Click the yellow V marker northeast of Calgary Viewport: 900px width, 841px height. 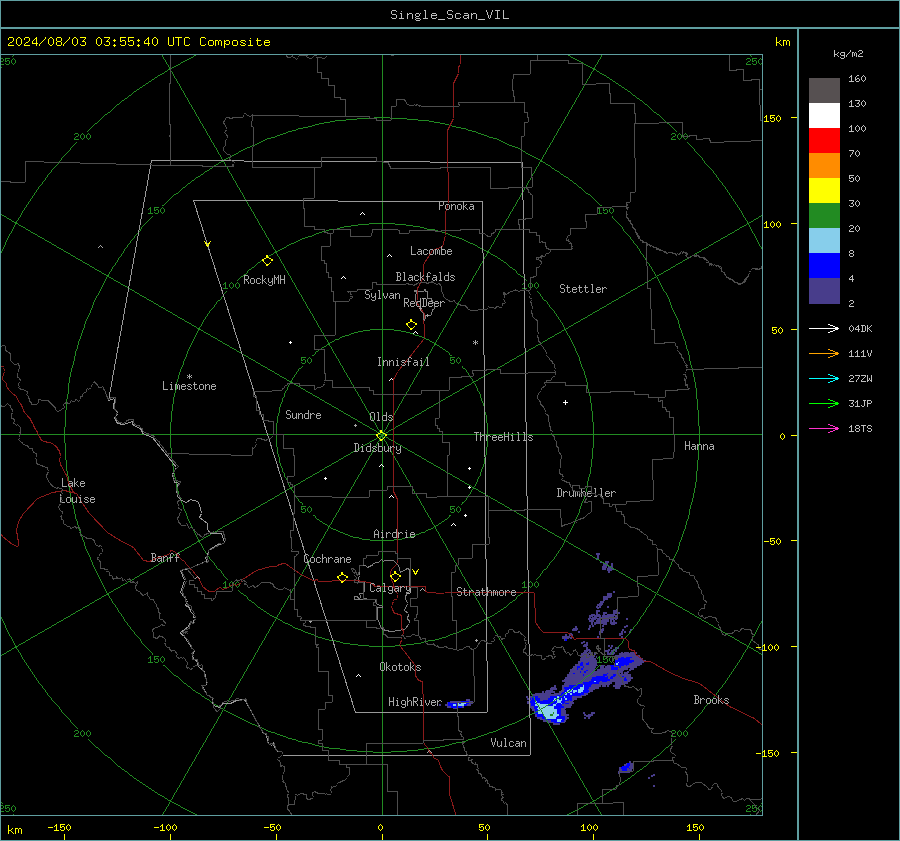[x=416, y=572]
